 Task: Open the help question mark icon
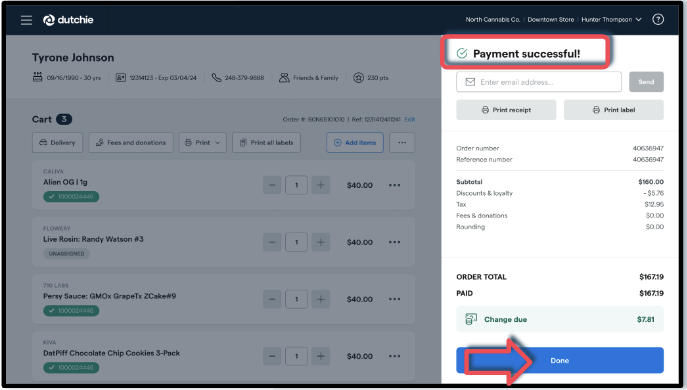point(658,19)
